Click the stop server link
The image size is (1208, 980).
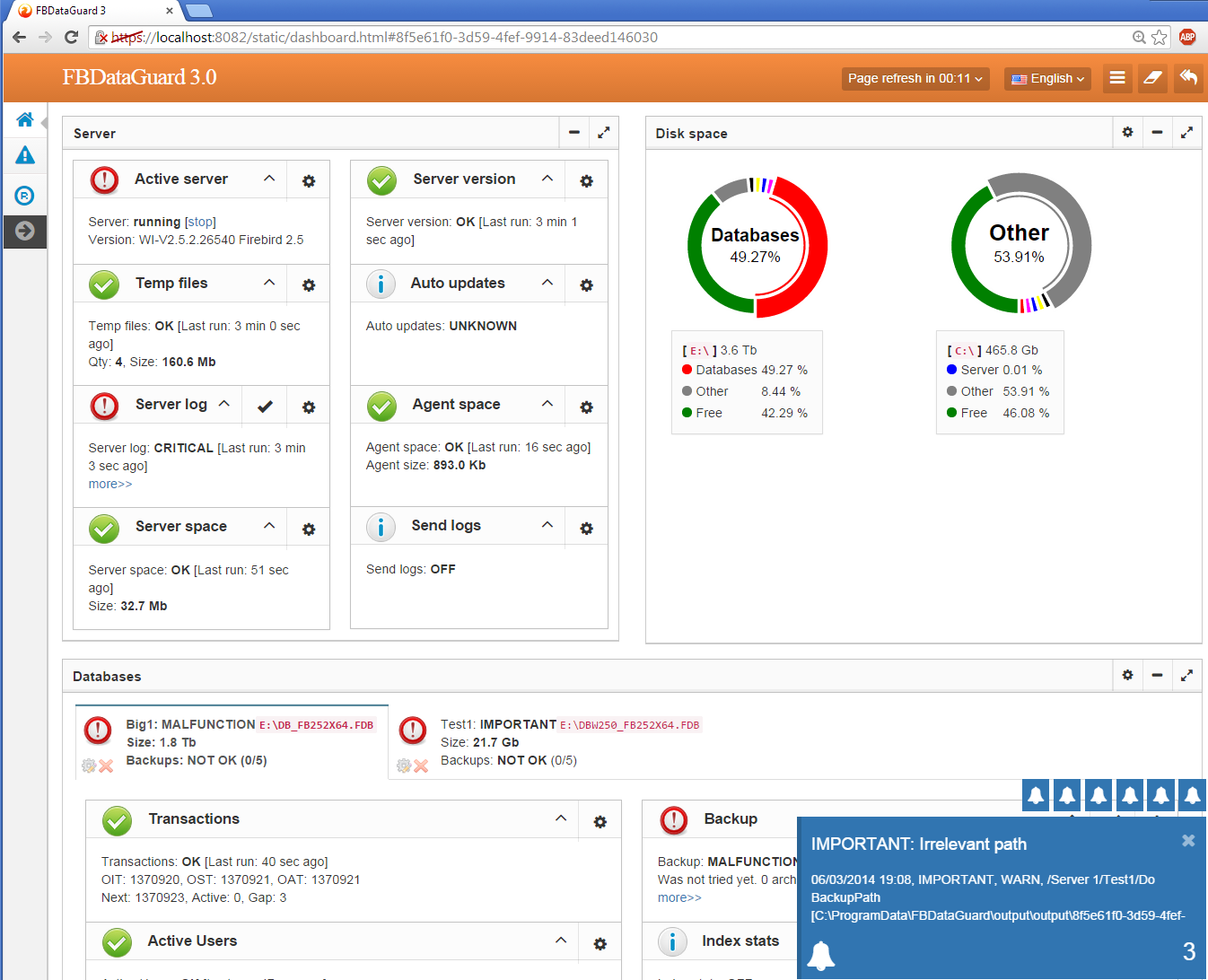tap(200, 222)
